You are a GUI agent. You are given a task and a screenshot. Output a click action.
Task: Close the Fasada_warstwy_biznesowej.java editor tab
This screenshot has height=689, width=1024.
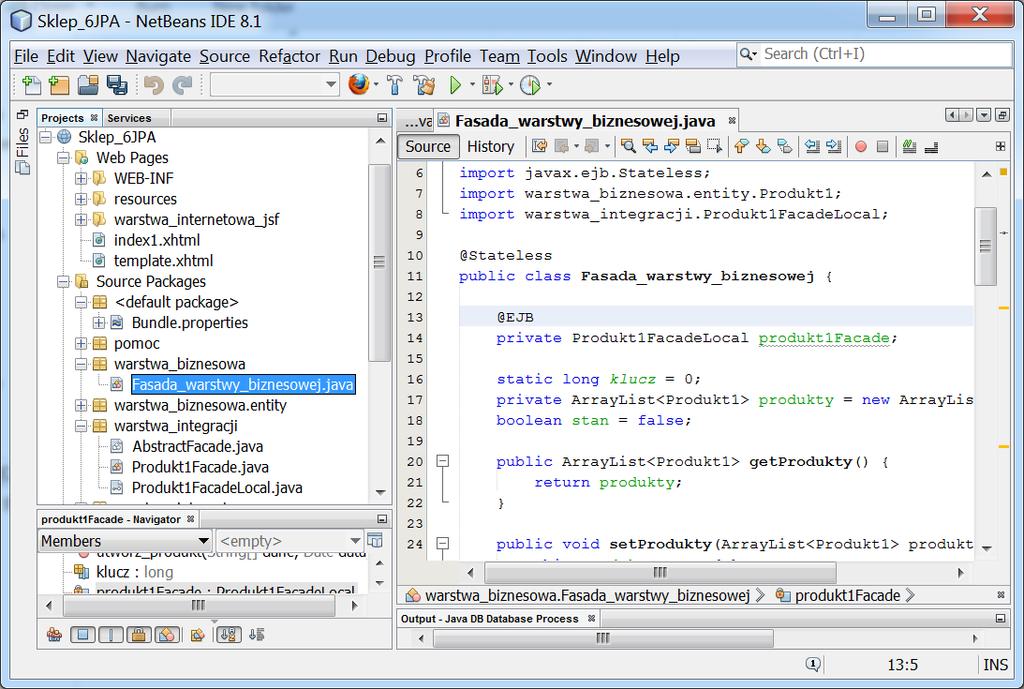(732, 120)
